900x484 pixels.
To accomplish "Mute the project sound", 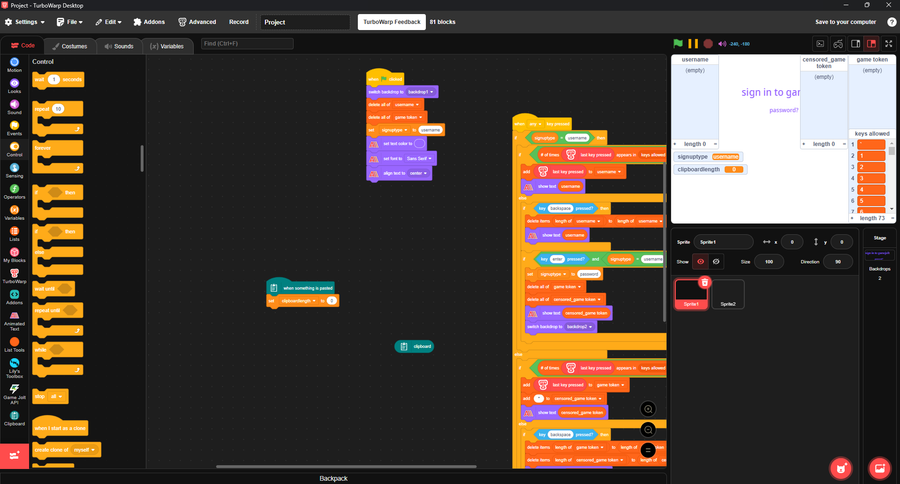I will [x=722, y=44].
